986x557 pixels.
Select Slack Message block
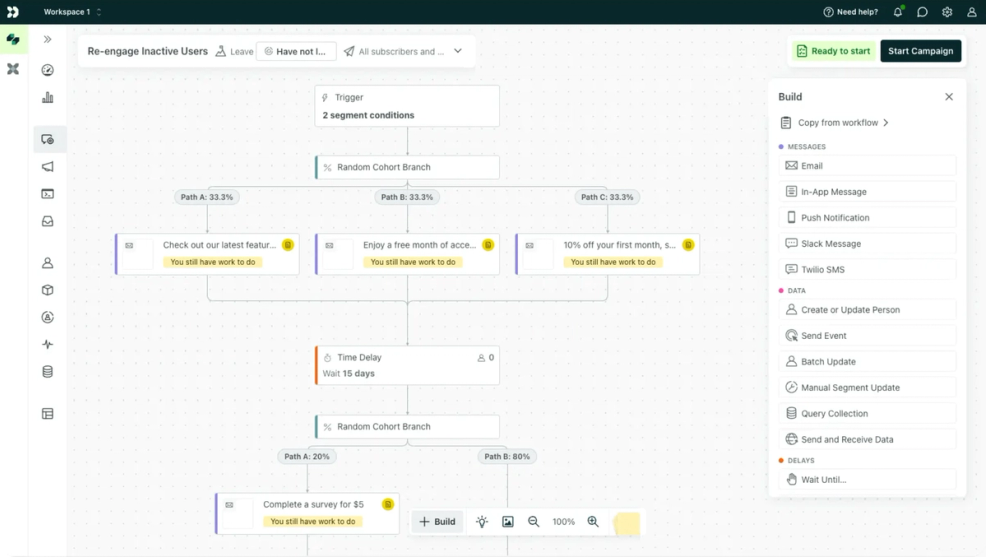867,243
